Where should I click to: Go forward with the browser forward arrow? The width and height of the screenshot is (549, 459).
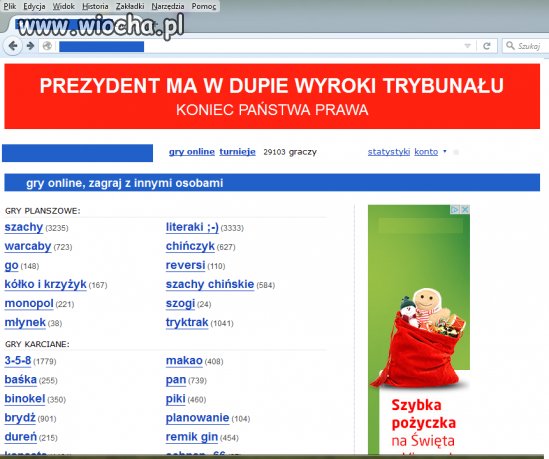pos(30,46)
